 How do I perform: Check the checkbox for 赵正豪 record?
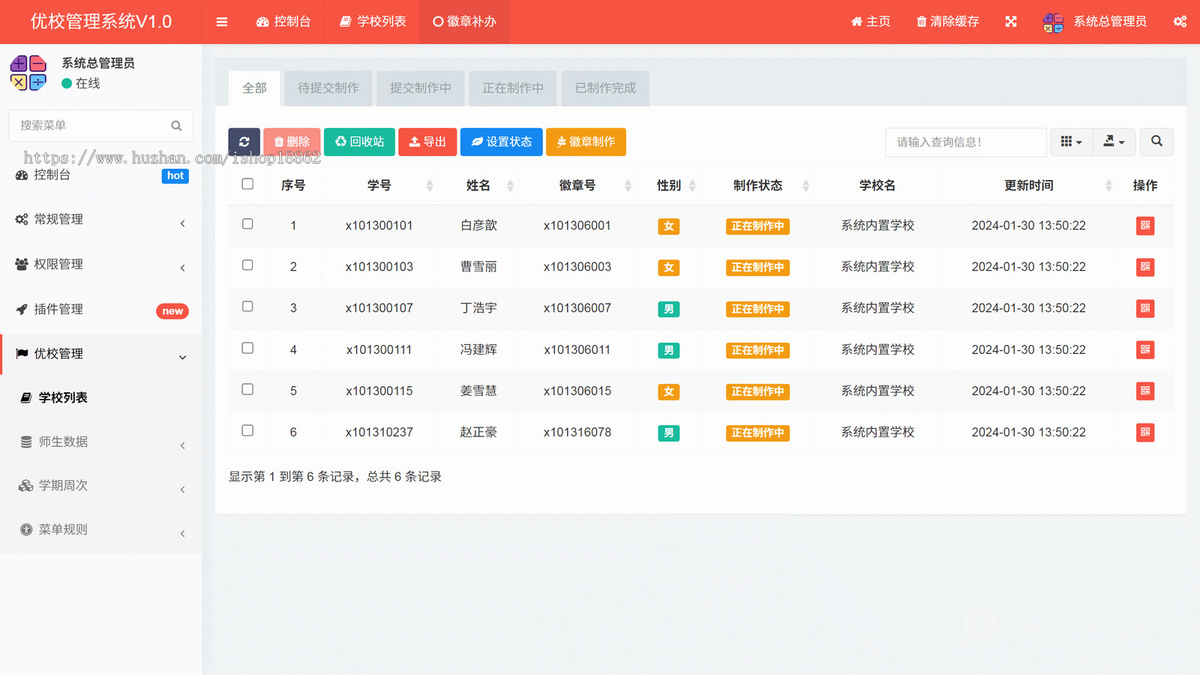point(247,431)
